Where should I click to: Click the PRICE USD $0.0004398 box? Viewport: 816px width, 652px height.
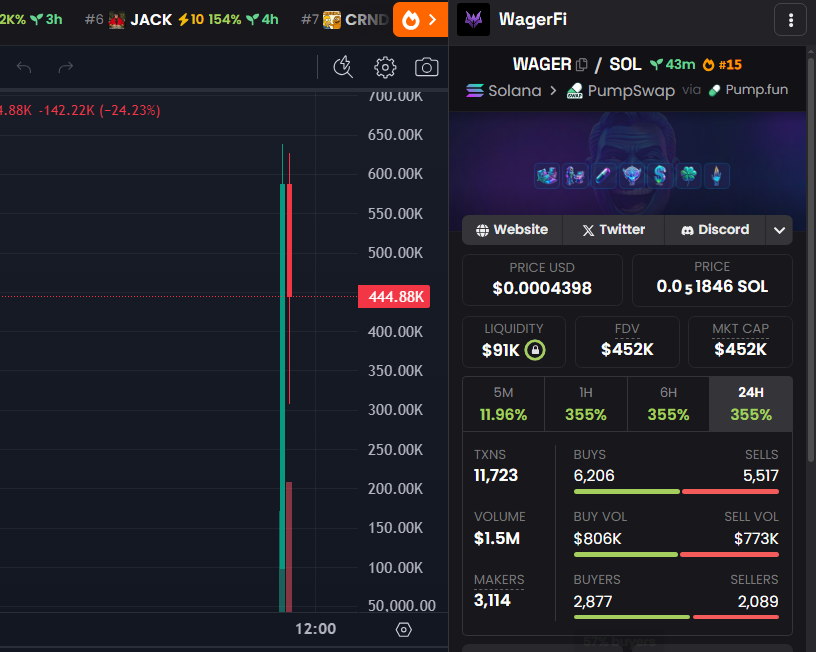[542, 280]
